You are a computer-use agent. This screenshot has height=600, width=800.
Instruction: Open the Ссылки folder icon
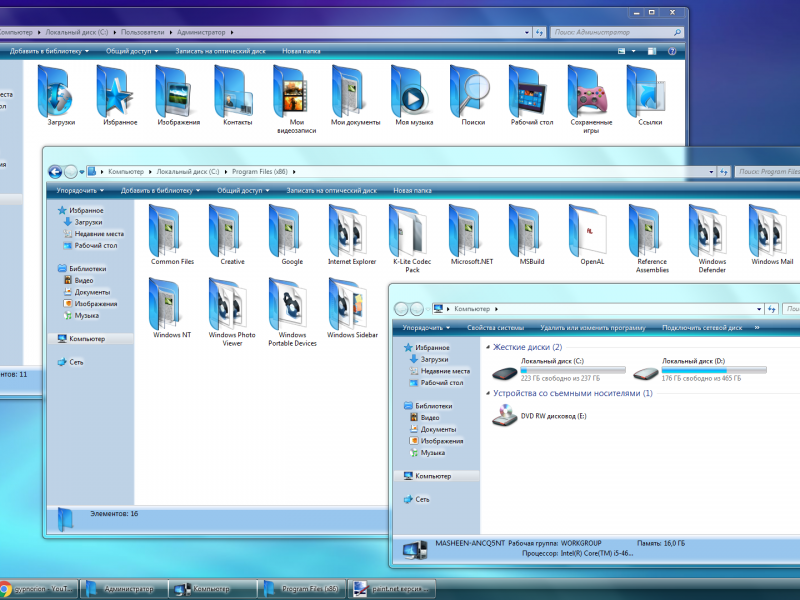(649, 95)
